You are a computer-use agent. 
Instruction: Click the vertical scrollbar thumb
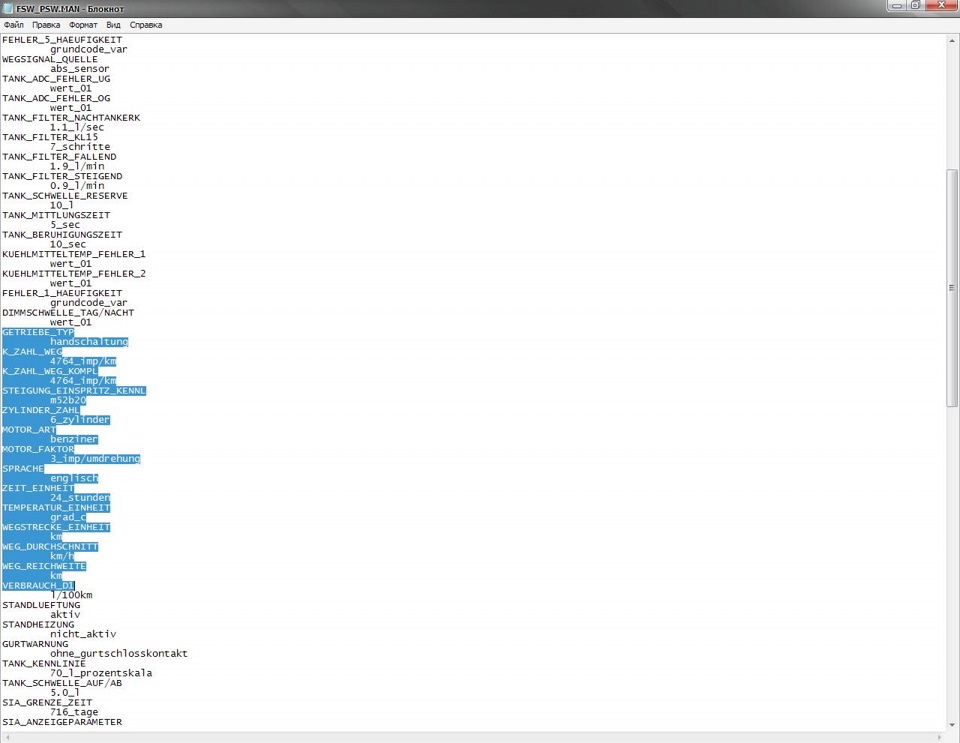tap(951, 288)
